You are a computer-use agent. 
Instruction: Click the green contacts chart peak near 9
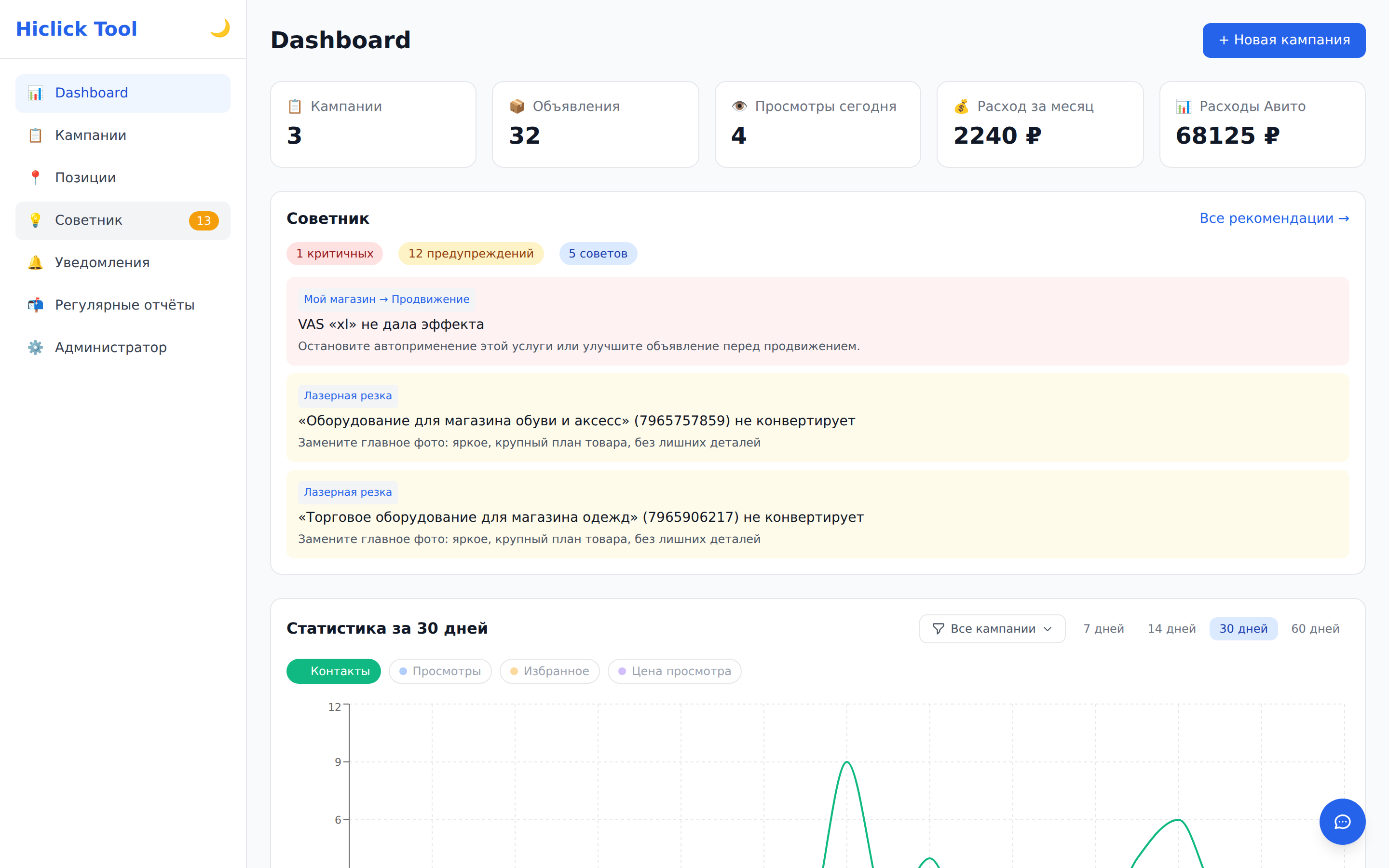click(846, 762)
